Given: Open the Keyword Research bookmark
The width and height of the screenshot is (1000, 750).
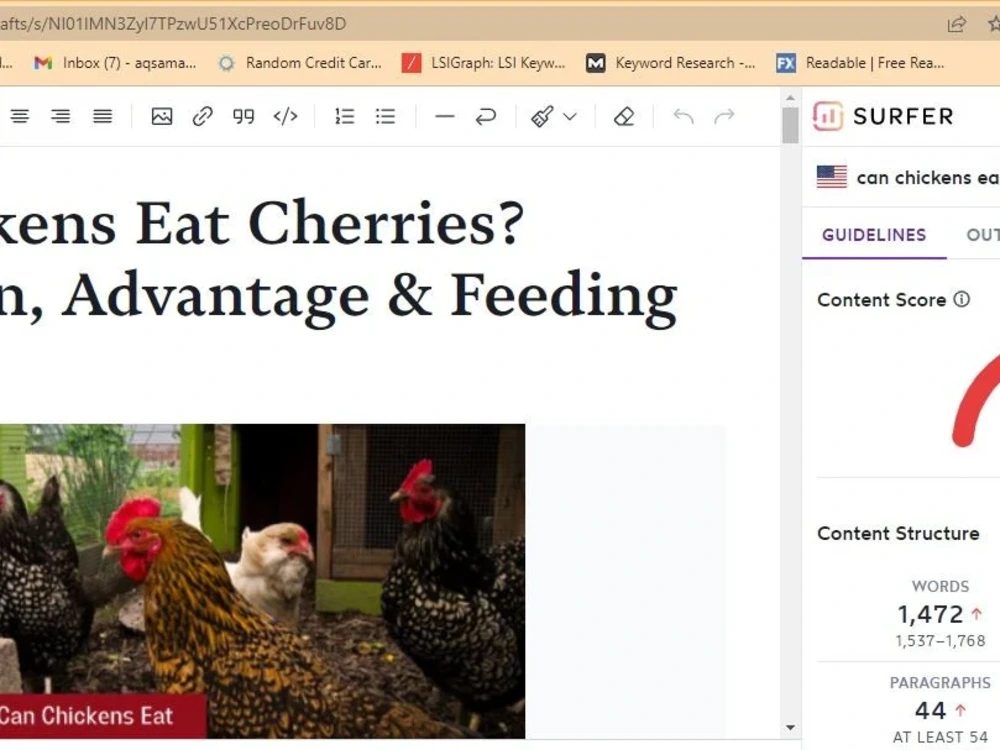Looking at the screenshot, I should pos(670,62).
